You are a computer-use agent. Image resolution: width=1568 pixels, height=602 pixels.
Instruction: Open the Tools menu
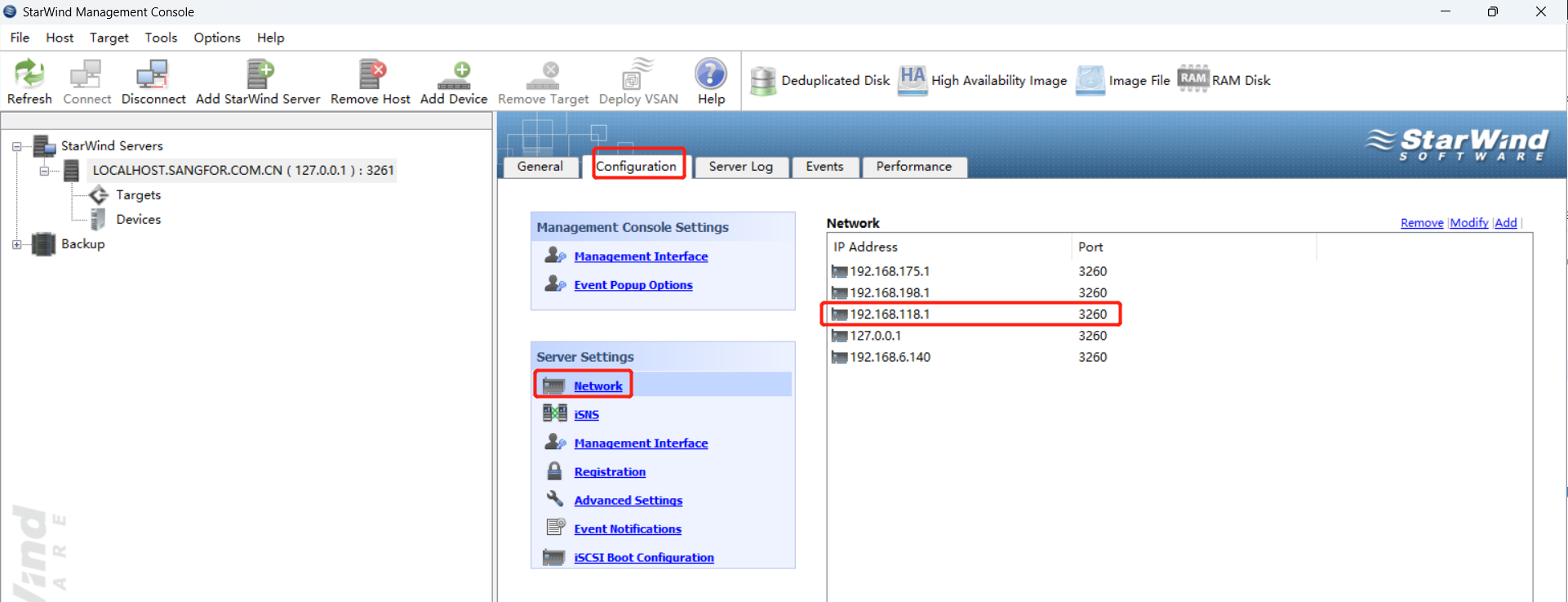(x=161, y=38)
